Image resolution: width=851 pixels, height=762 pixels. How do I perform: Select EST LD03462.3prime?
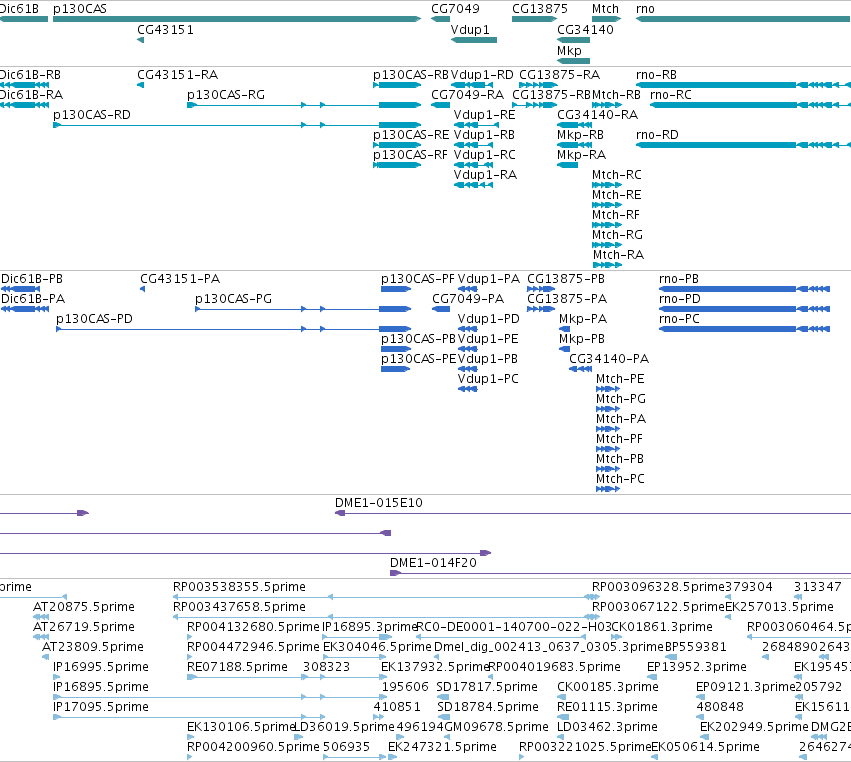(607, 727)
